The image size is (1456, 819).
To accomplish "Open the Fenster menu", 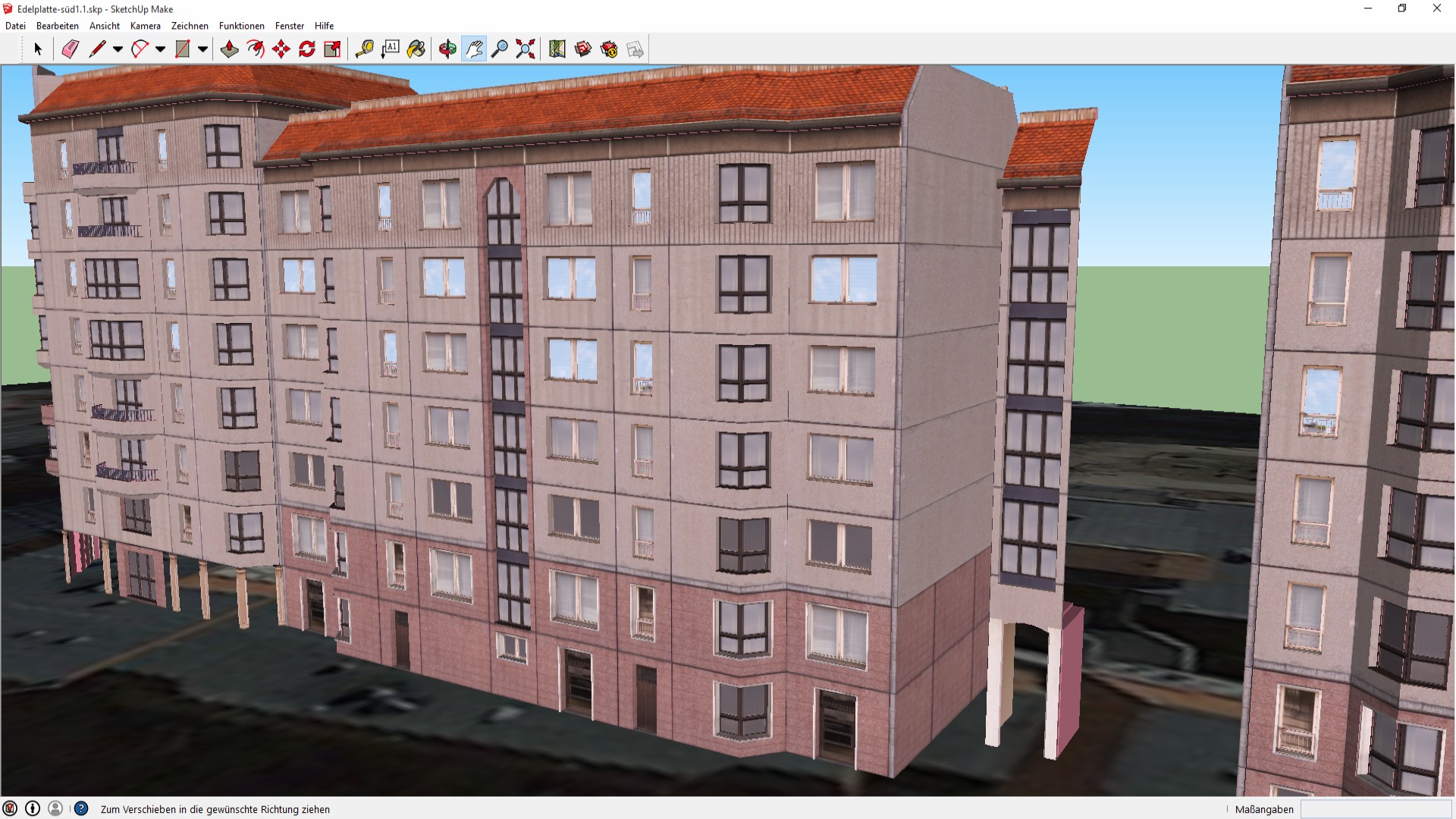I will (x=289, y=26).
